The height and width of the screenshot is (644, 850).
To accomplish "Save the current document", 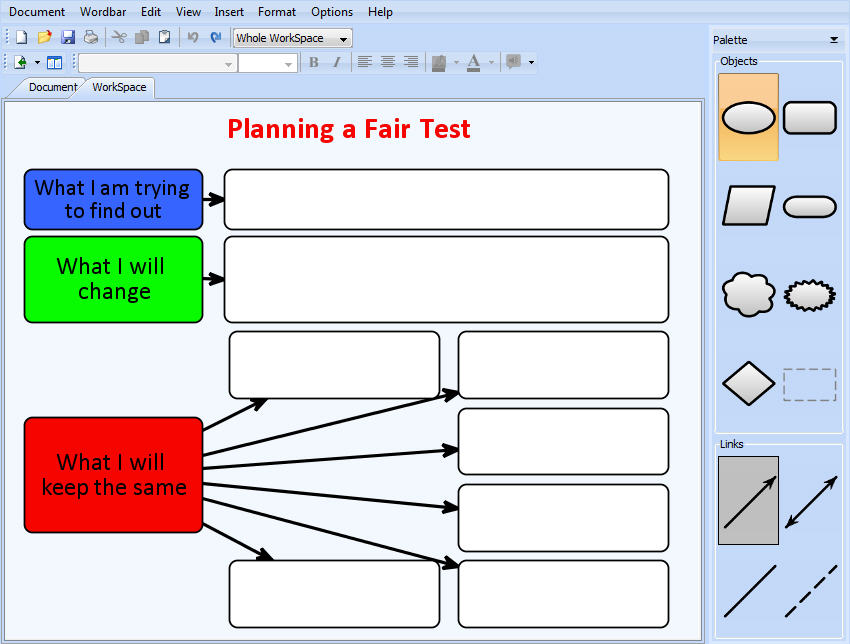I will point(67,36).
